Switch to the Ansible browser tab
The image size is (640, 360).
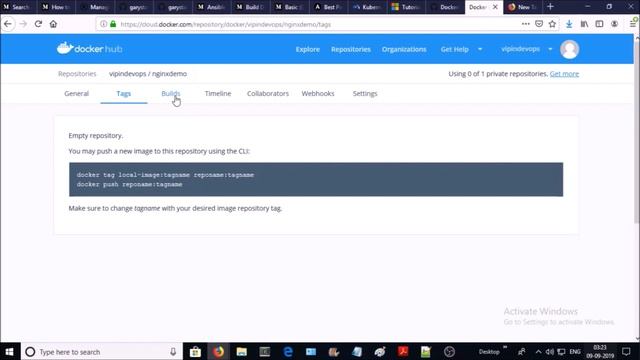211,7
